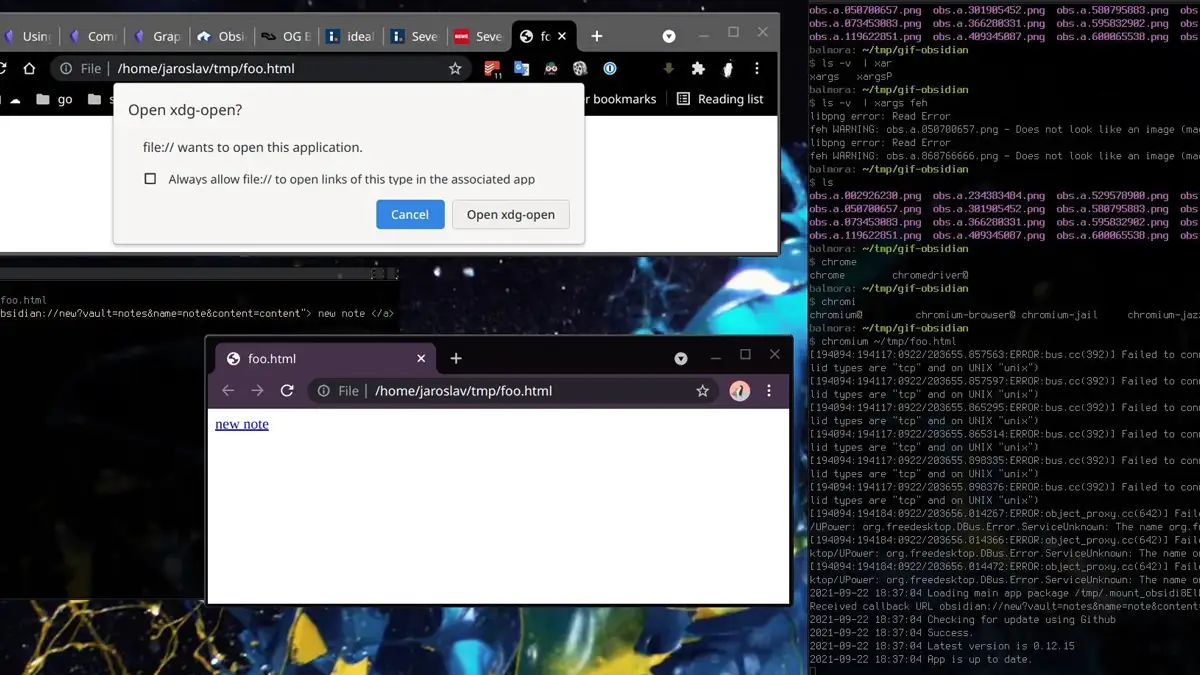Click the Extensions puzzle-piece icon

697,68
